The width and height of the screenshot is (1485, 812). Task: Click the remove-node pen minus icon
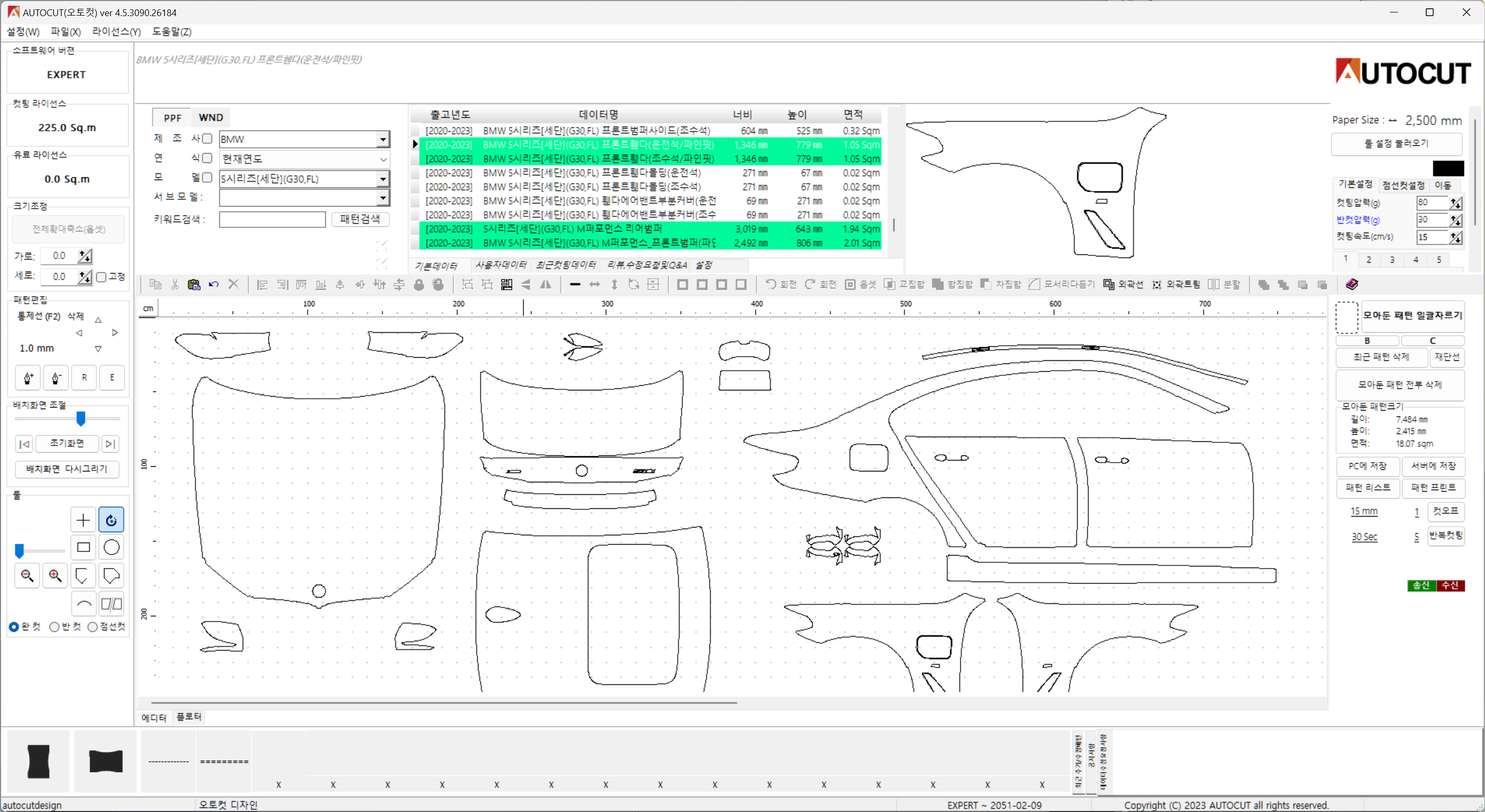[56, 377]
